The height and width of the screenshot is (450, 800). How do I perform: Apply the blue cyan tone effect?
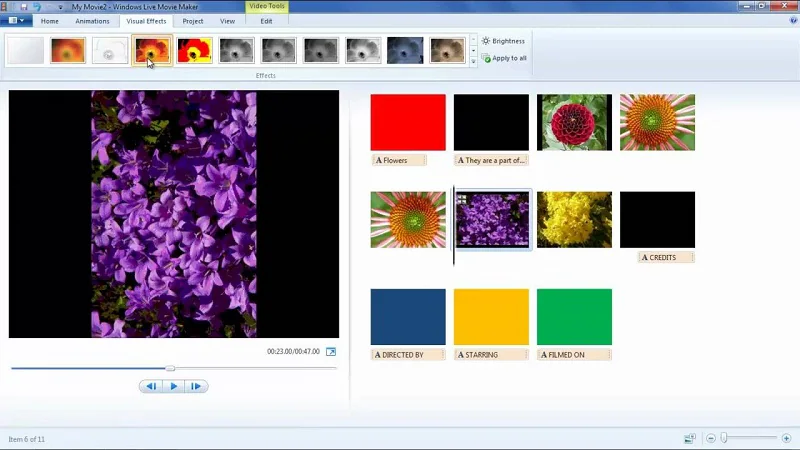click(405, 51)
